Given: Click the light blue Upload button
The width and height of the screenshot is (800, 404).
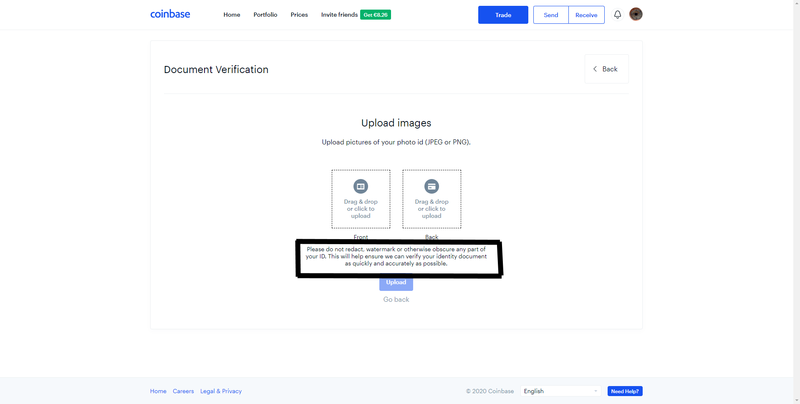Looking at the screenshot, I should coord(396,284).
